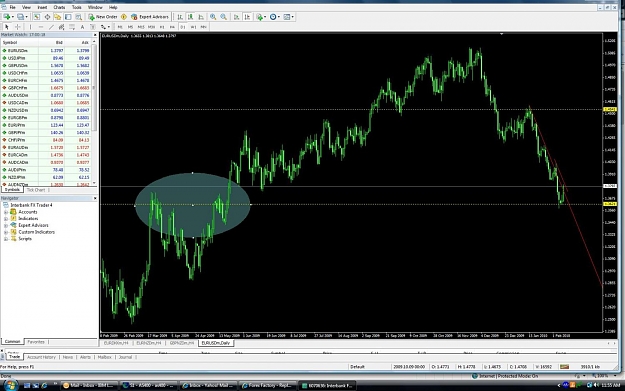The width and height of the screenshot is (625, 391).
Task: Switch to M15 timeframe
Action: 141,27
